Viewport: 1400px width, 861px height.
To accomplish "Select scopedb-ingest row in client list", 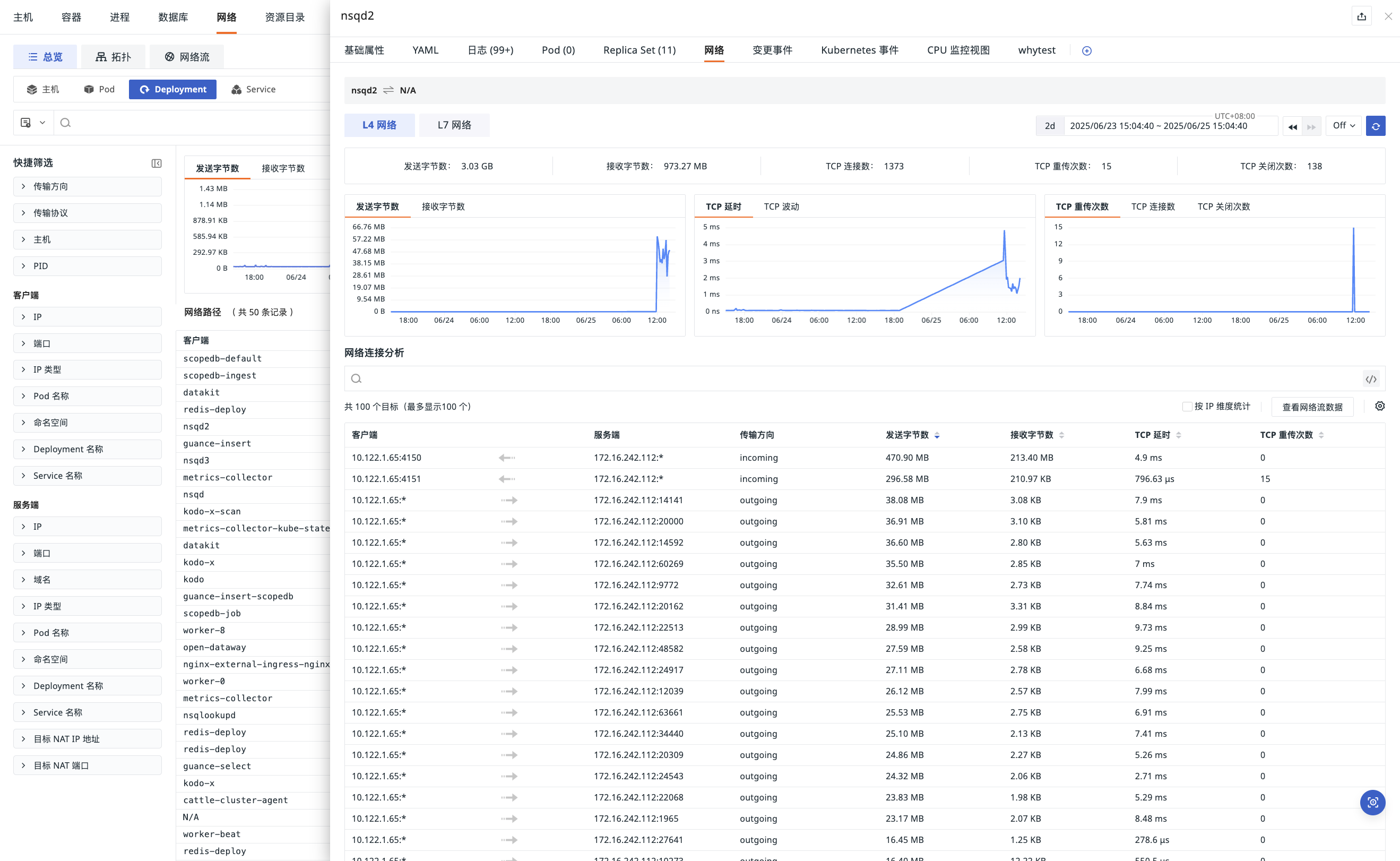I will 254,375.
